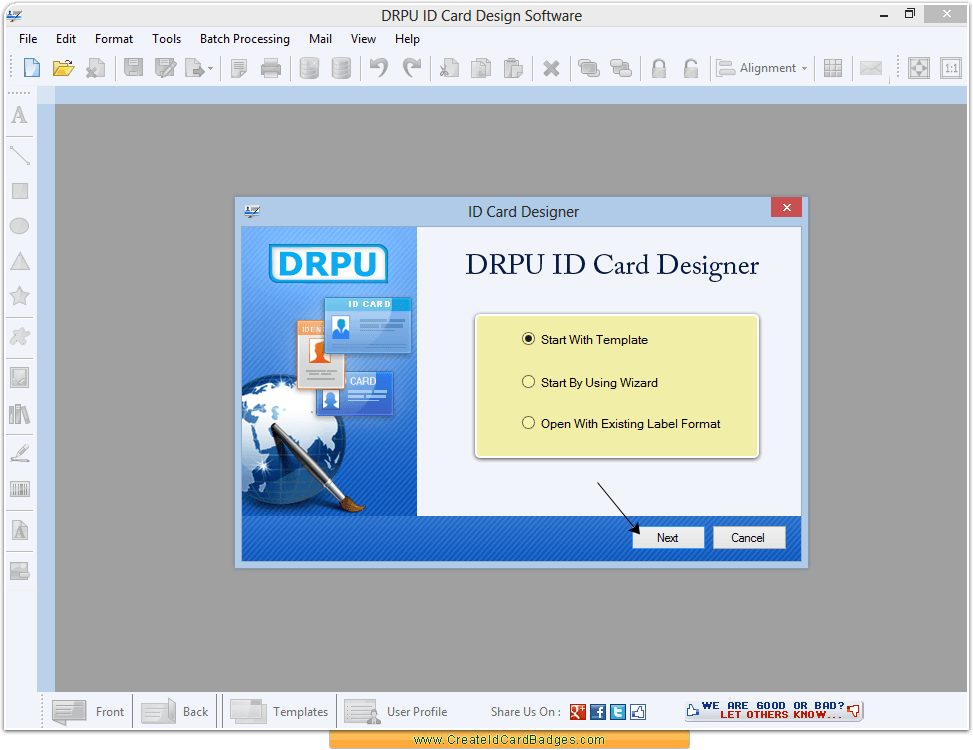Open the Batch Processing menu
The image size is (973, 750).
(x=244, y=38)
